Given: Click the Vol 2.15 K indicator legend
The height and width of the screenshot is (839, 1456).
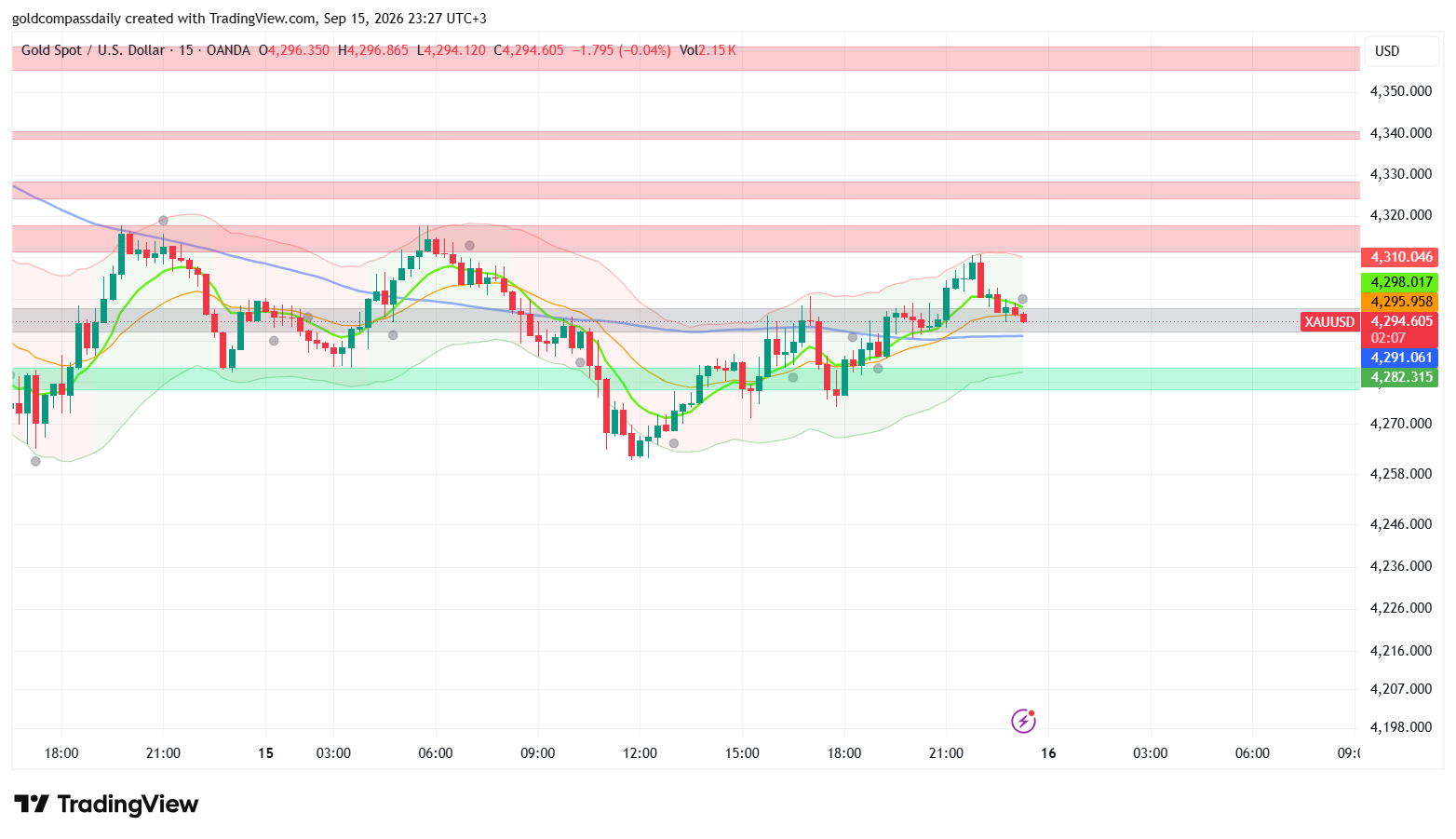Looking at the screenshot, I should (x=708, y=50).
